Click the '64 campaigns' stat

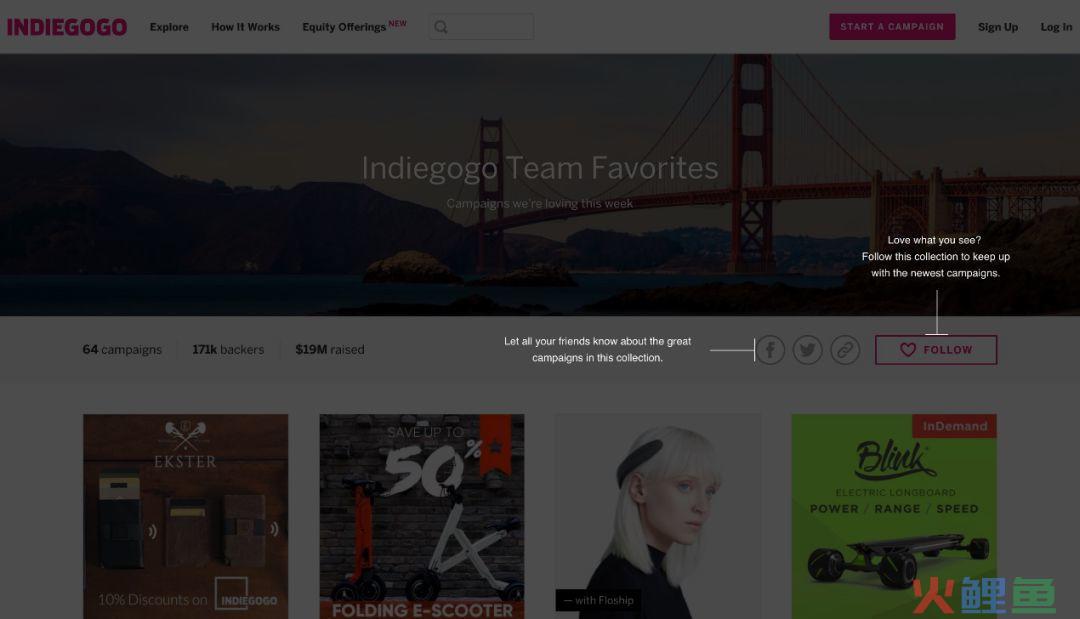[122, 350]
